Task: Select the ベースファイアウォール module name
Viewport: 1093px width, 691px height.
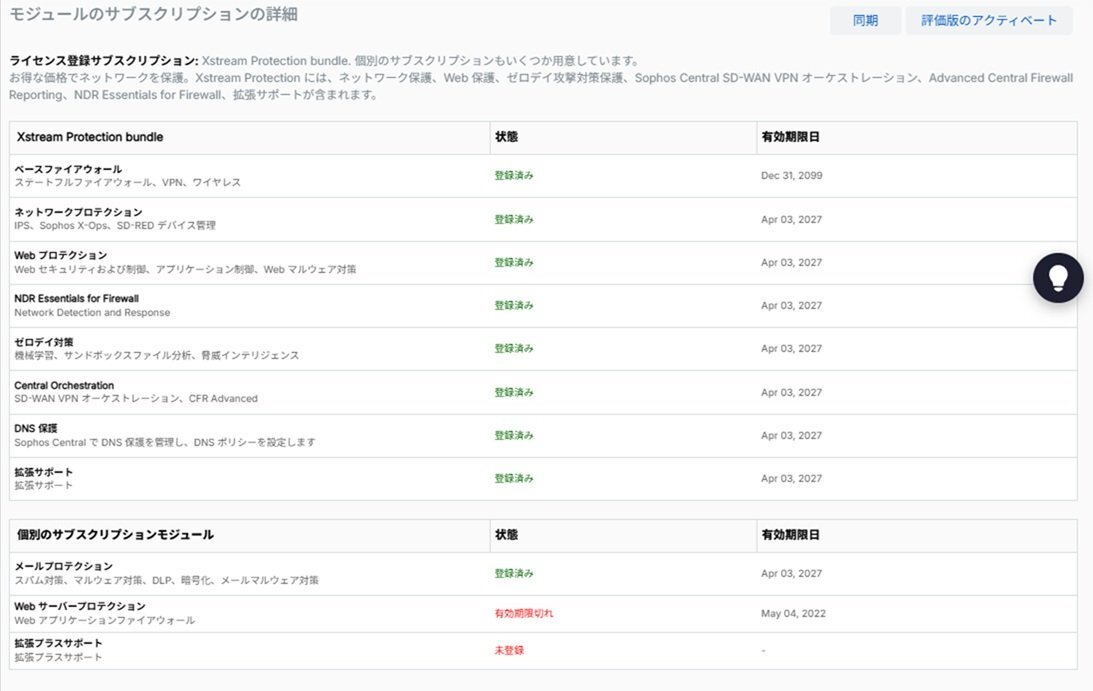Action: click(x=68, y=169)
